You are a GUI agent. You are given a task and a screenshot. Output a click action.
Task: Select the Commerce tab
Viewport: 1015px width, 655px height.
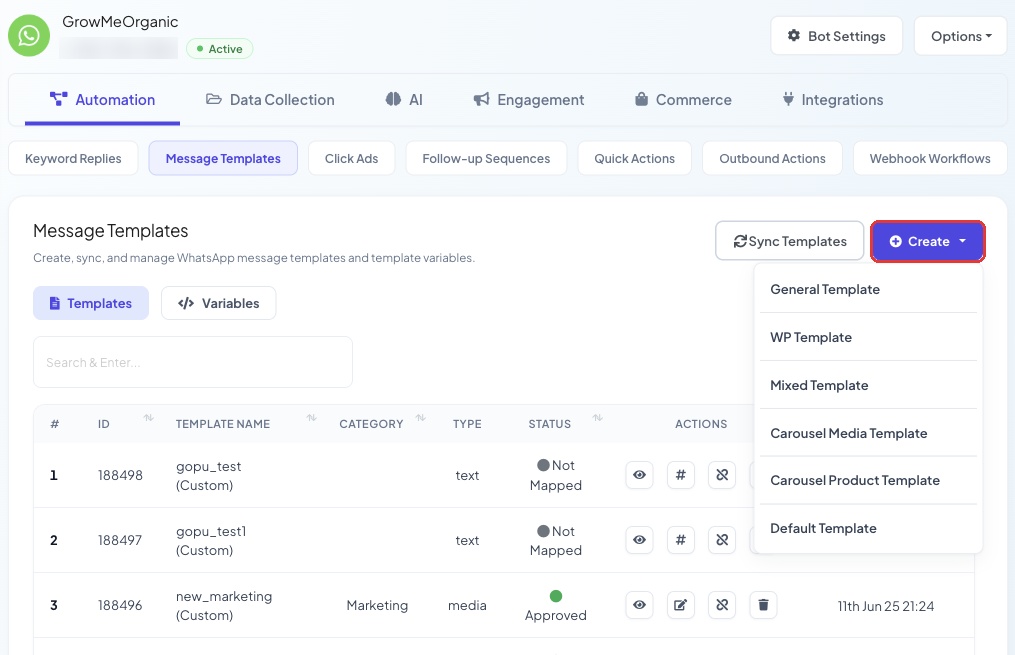pyautogui.click(x=683, y=100)
